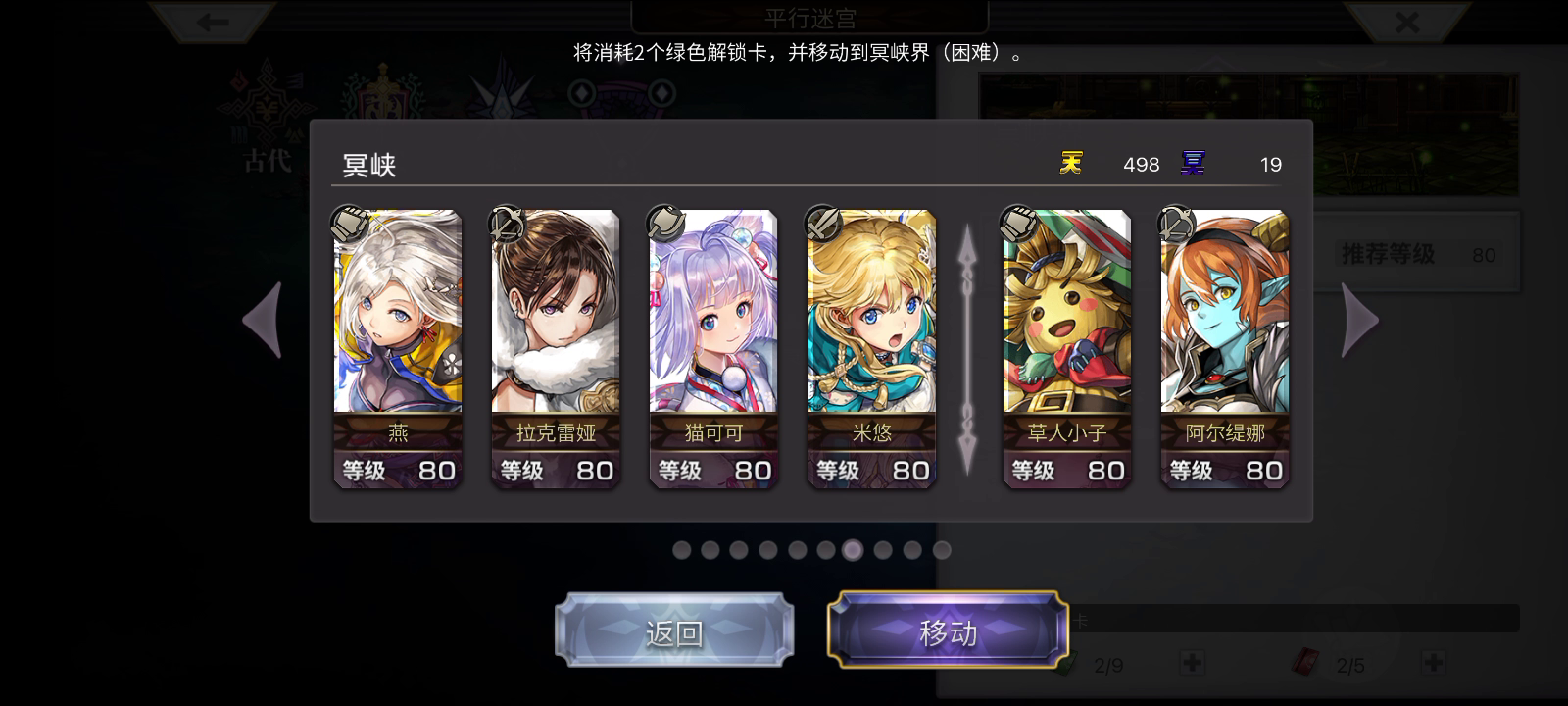This screenshot has height=706, width=1568.
Task: Click the vertical divider between main and sub members
Action: (967, 349)
